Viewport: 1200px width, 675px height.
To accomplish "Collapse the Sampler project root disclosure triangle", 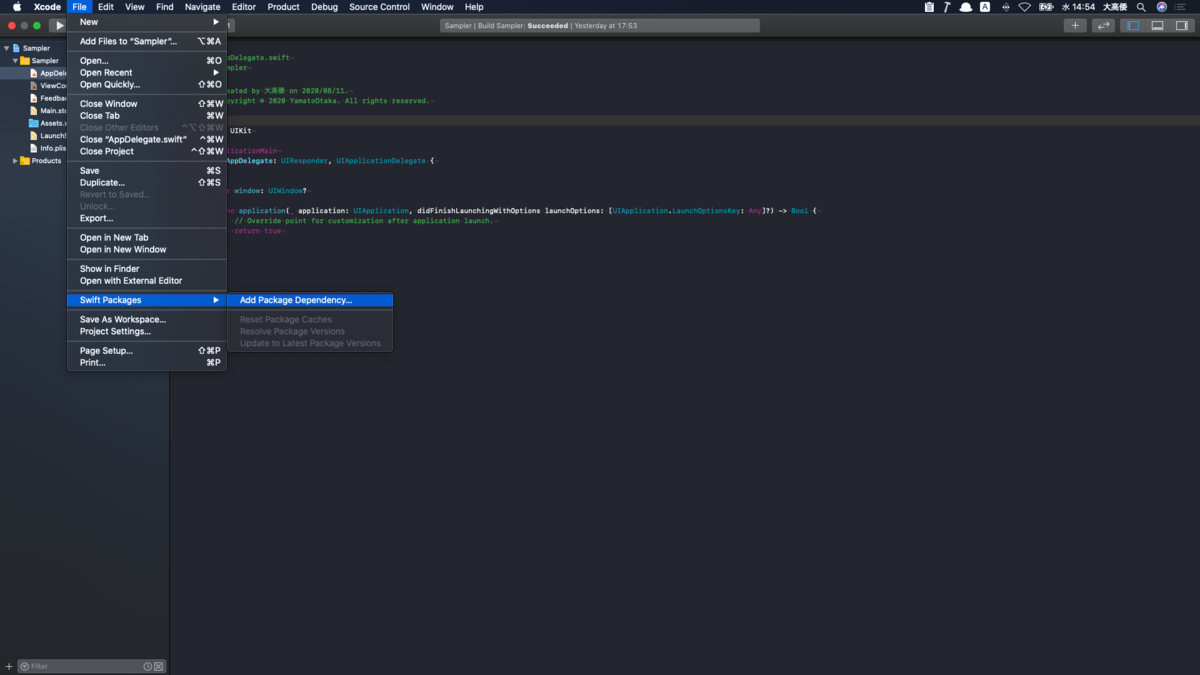I will [6, 48].
